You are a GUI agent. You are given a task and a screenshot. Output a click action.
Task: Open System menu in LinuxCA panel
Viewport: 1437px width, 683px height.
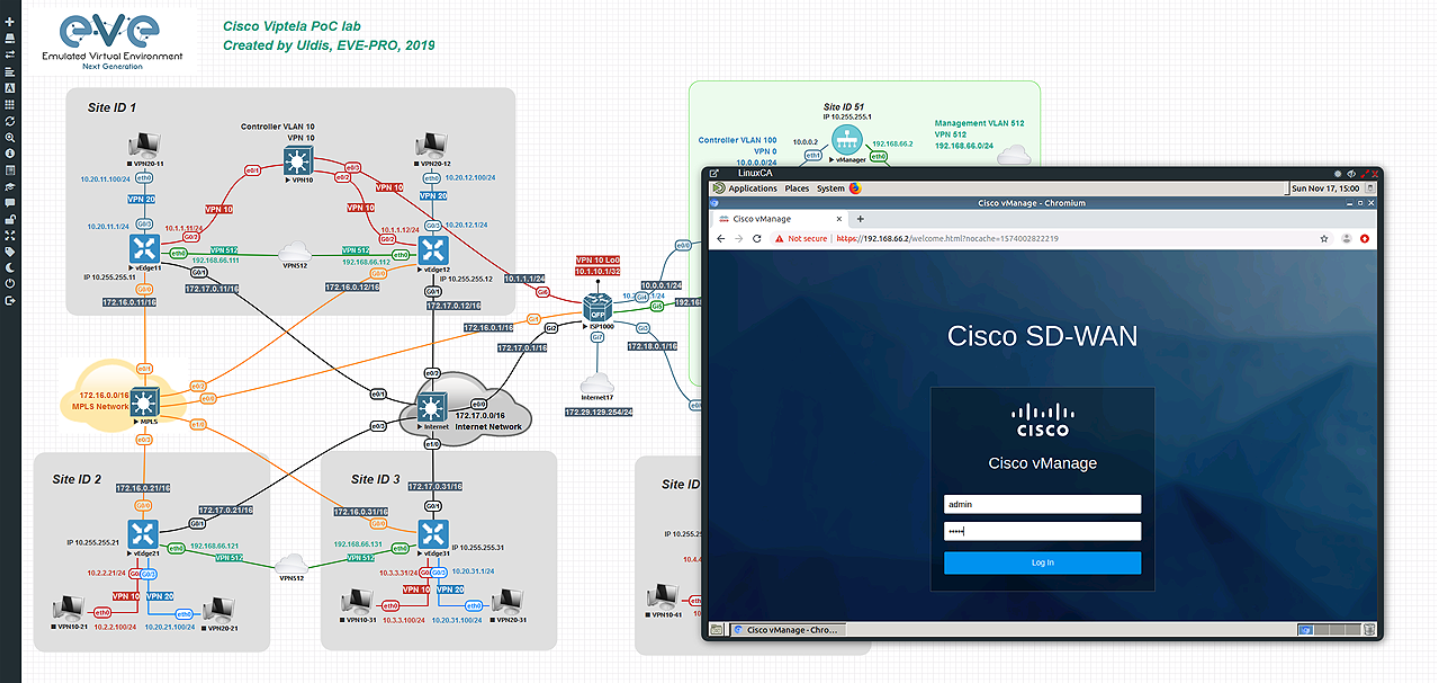click(x=831, y=188)
